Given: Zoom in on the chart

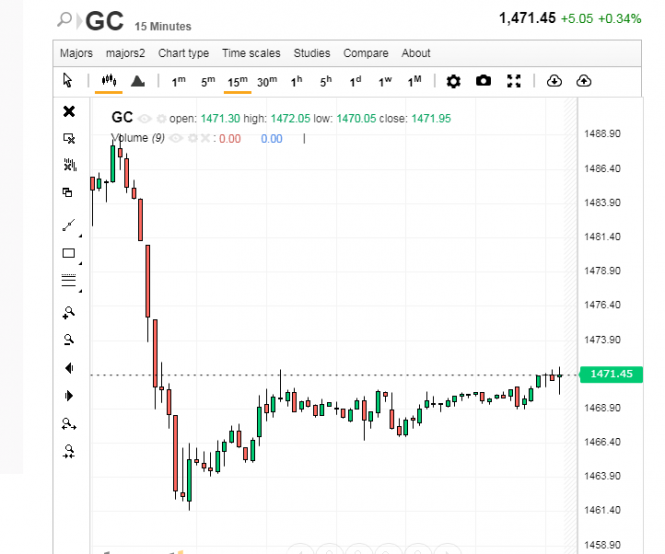Looking at the screenshot, I should [x=69, y=313].
